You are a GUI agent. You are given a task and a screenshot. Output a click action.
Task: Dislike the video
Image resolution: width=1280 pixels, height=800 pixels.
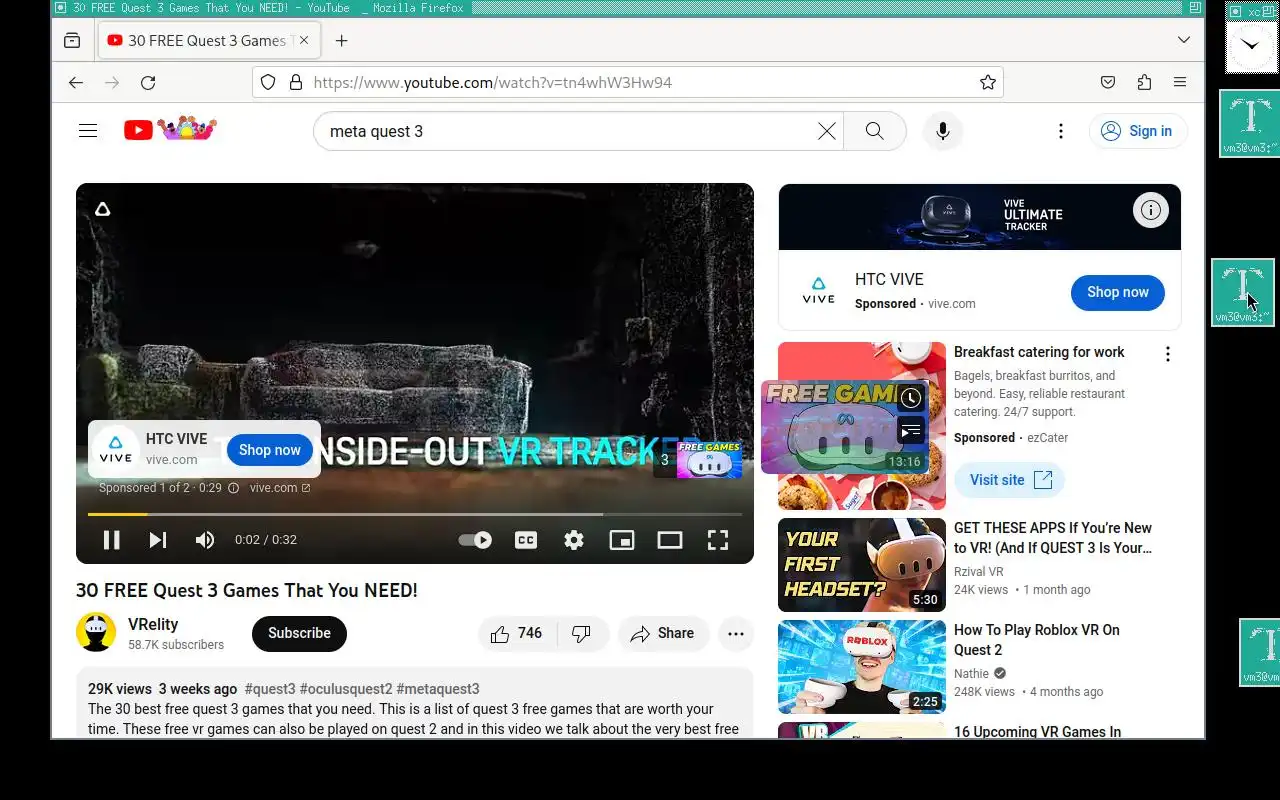(581, 633)
